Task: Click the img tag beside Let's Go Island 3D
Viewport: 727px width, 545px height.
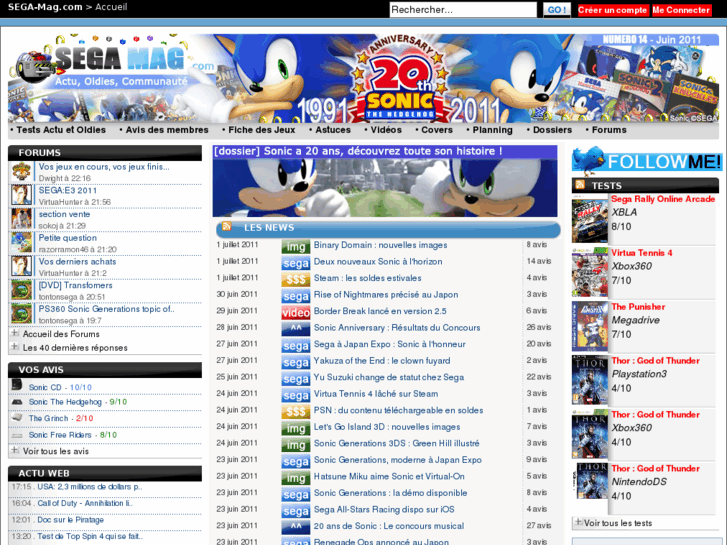Action: pos(295,428)
